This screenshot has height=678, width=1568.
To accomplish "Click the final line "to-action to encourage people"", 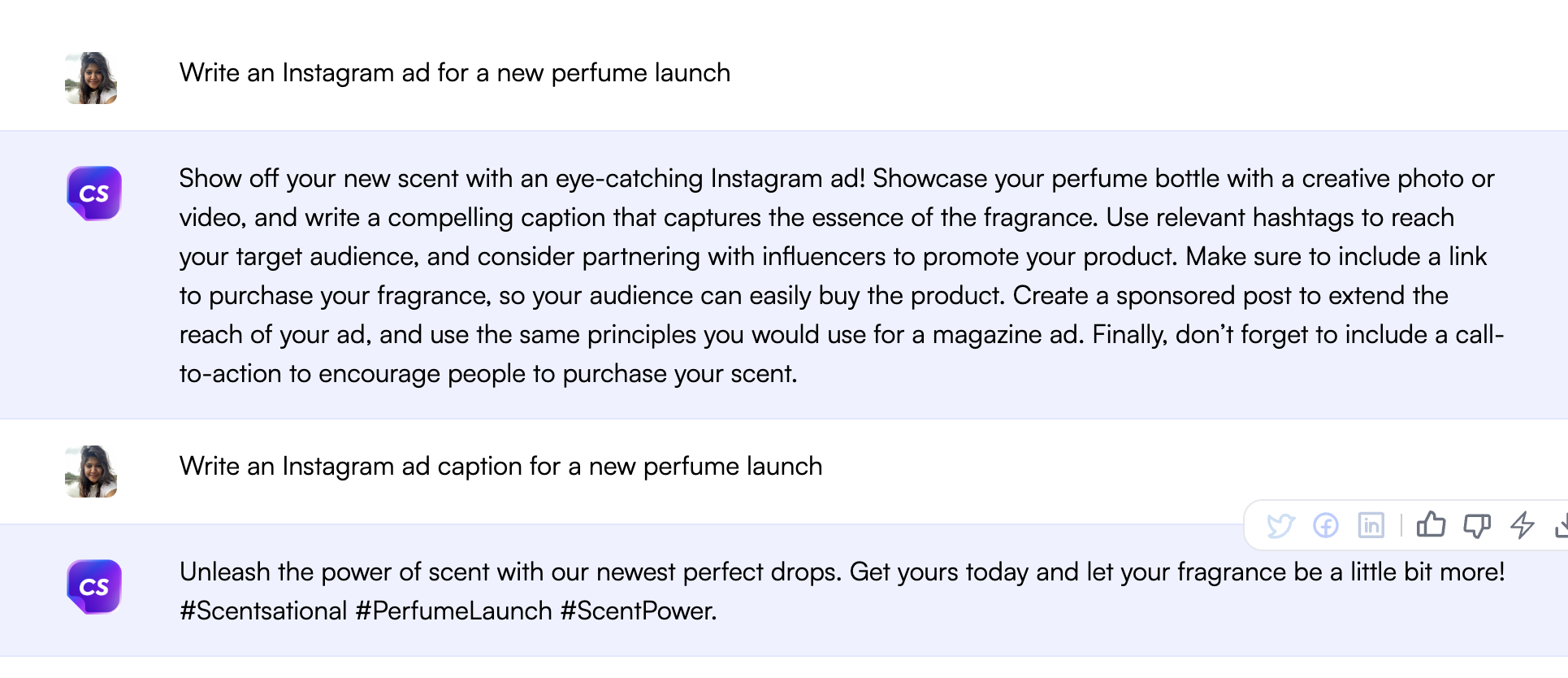I will [488, 374].
